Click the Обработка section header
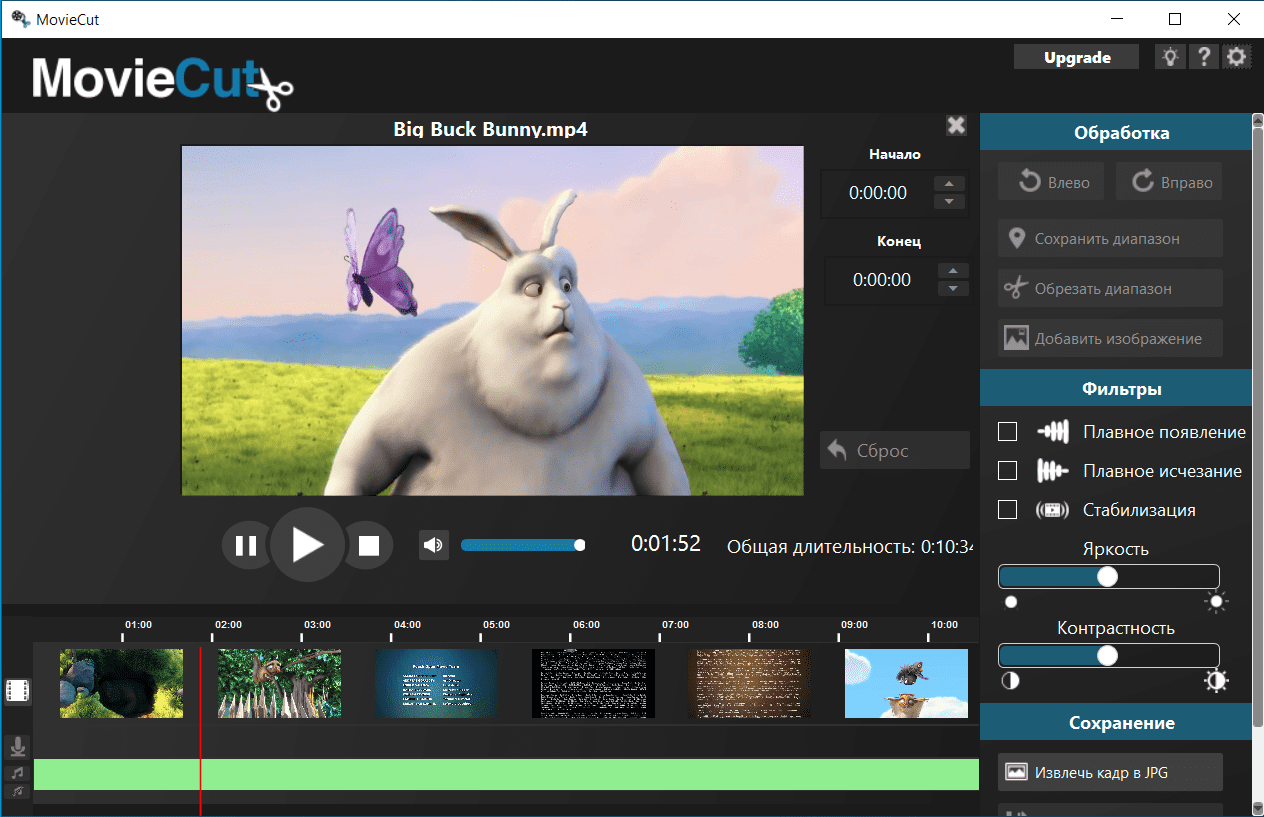This screenshot has height=817, width=1264. click(1116, 132)
